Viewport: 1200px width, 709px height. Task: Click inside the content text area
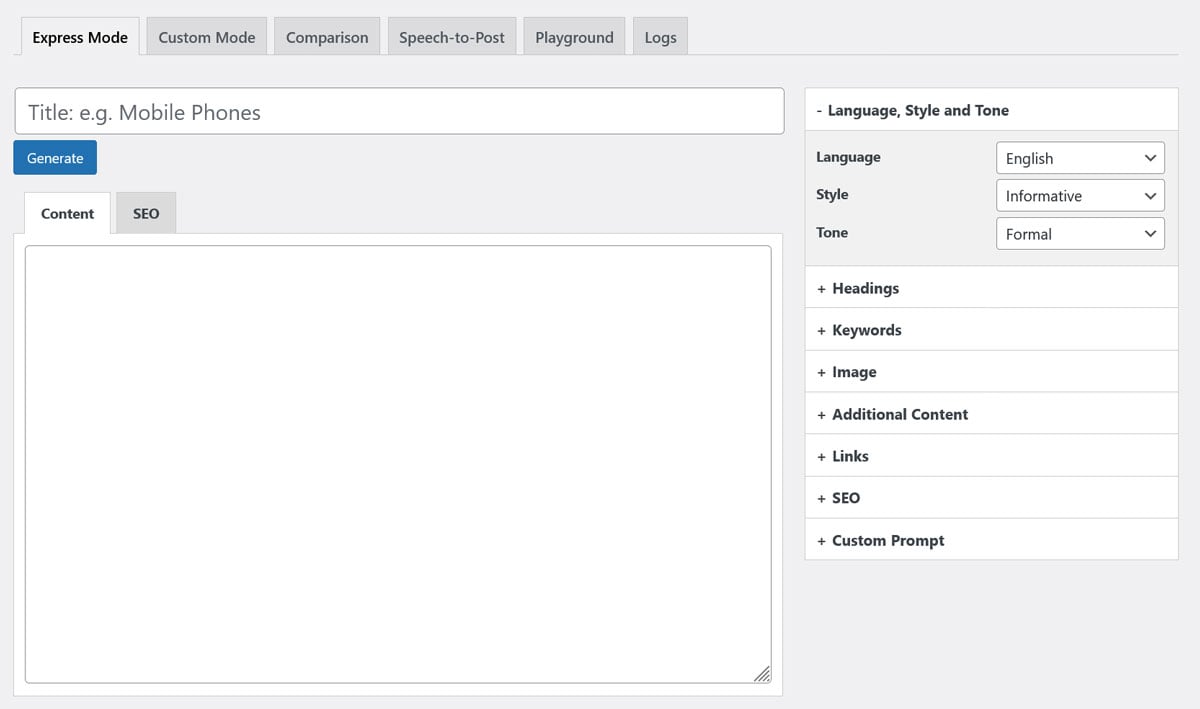(398, 464)
